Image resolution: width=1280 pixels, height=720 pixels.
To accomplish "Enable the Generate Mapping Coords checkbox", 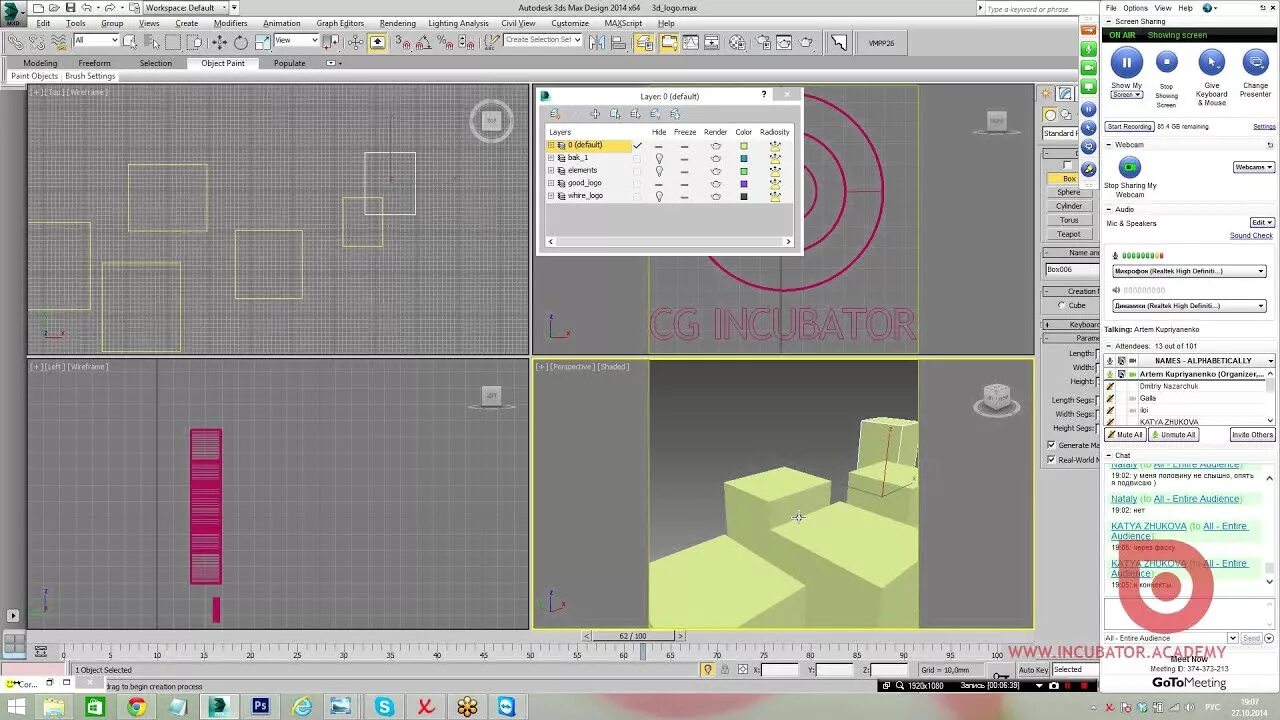I will tap(1051, 445).
